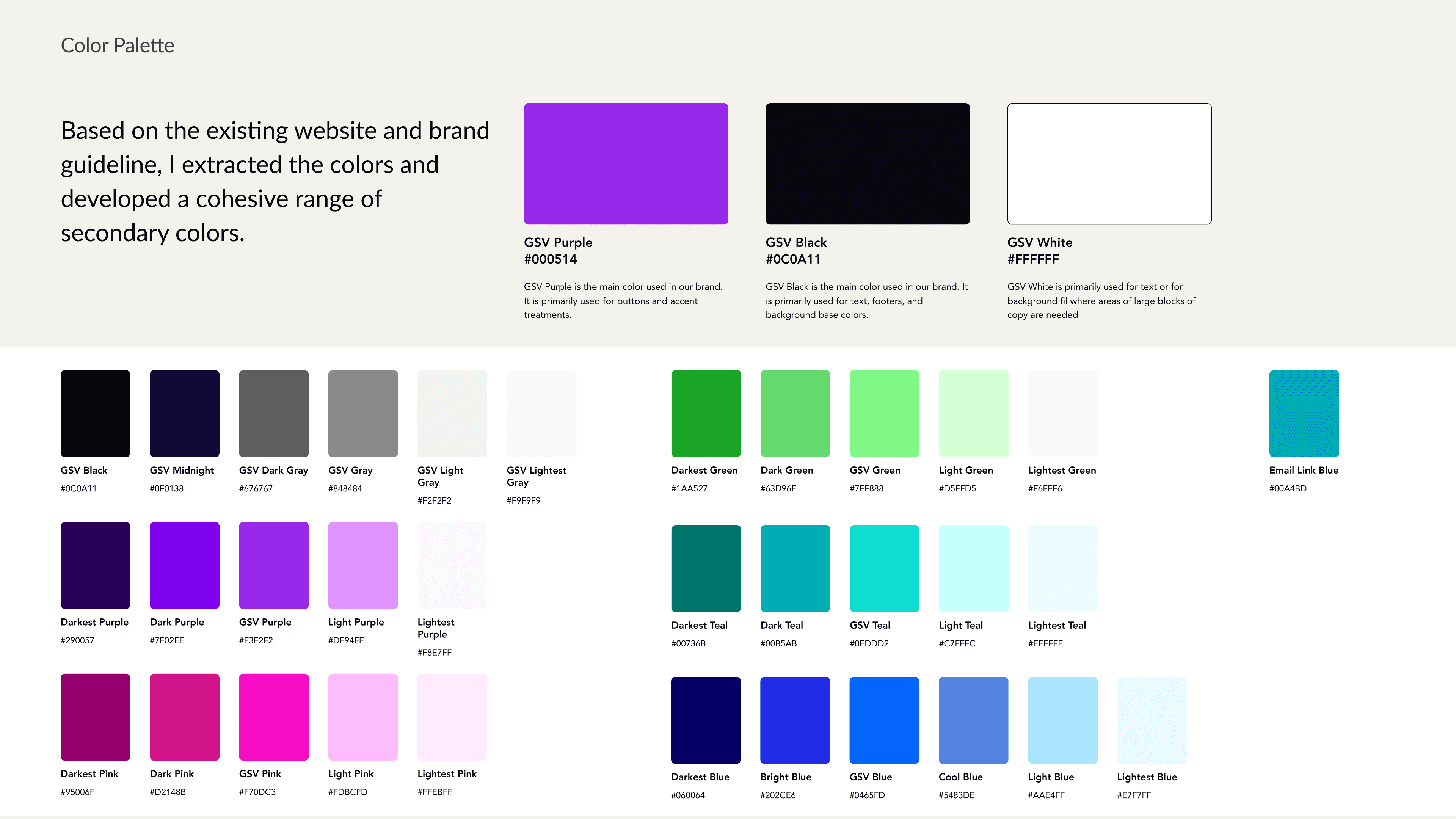Screen dimensions: 1456x819
Task: Select the GSV Pink color swatch
Action: pyautogui.click(x=273, y=717)
